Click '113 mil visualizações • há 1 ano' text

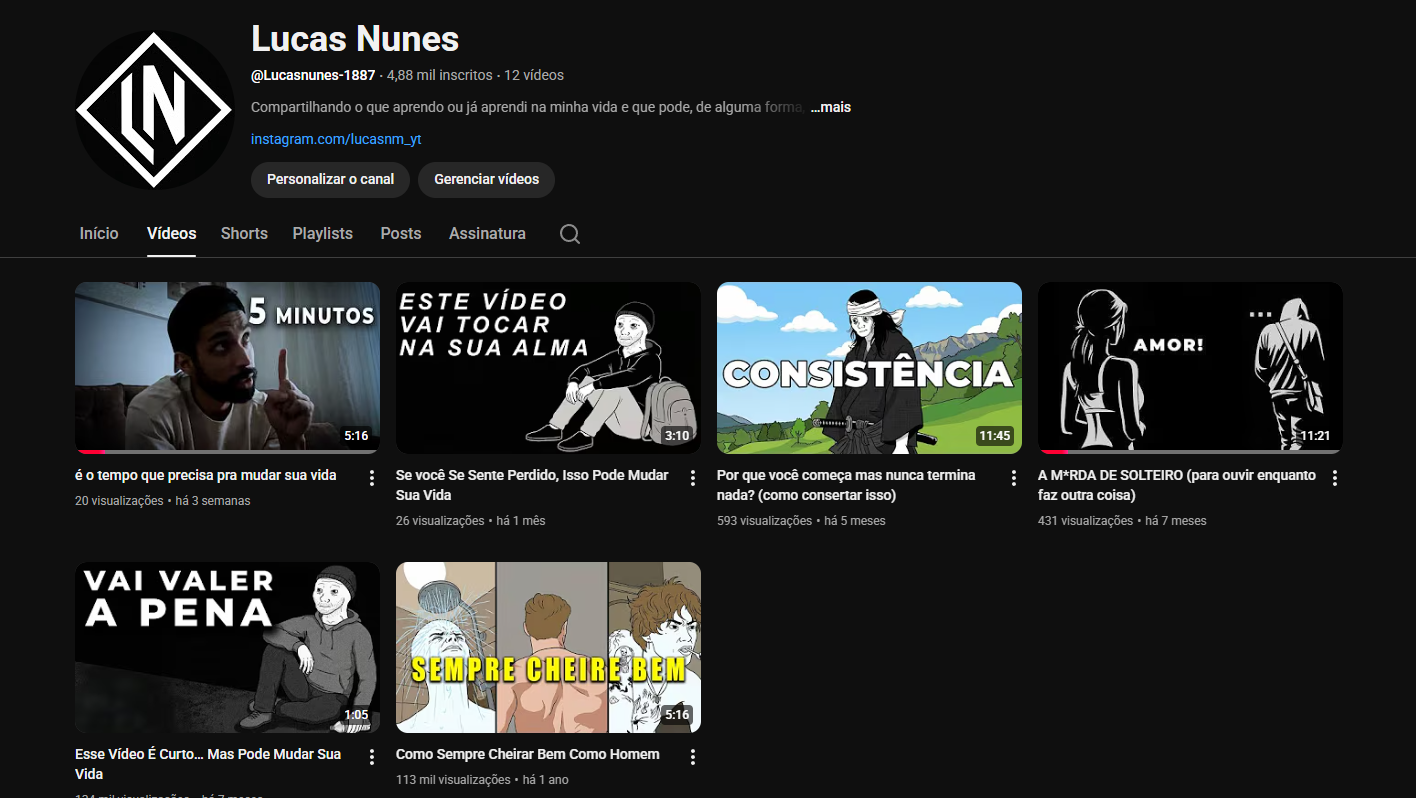click(482, 780)
